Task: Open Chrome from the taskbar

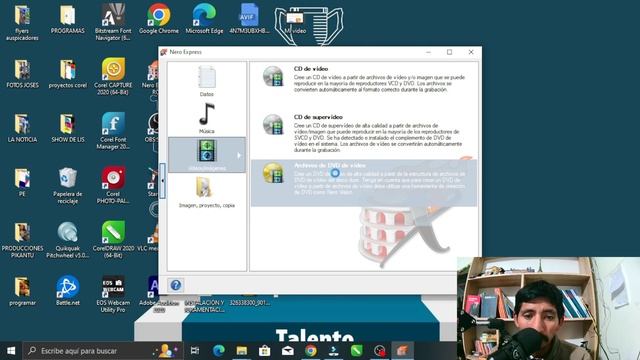Action: point(311,351)
